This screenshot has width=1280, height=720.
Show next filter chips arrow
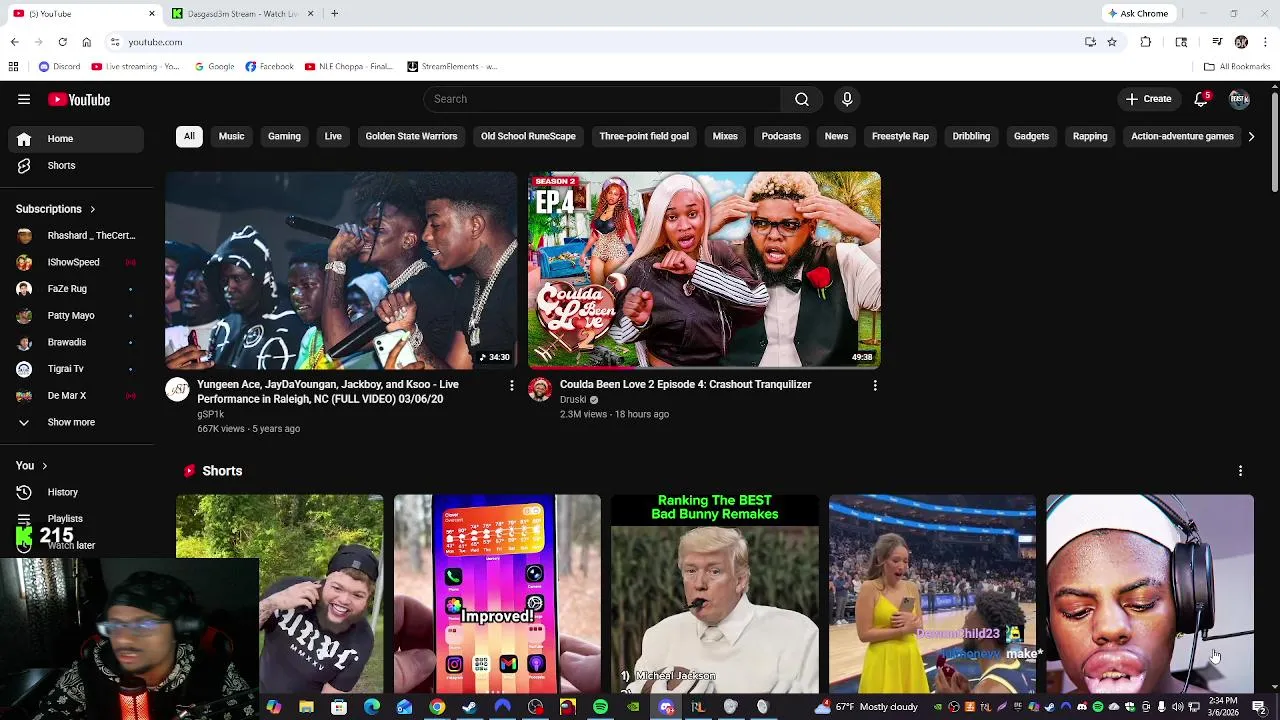pyautogui.click(x=1251, y=136)
